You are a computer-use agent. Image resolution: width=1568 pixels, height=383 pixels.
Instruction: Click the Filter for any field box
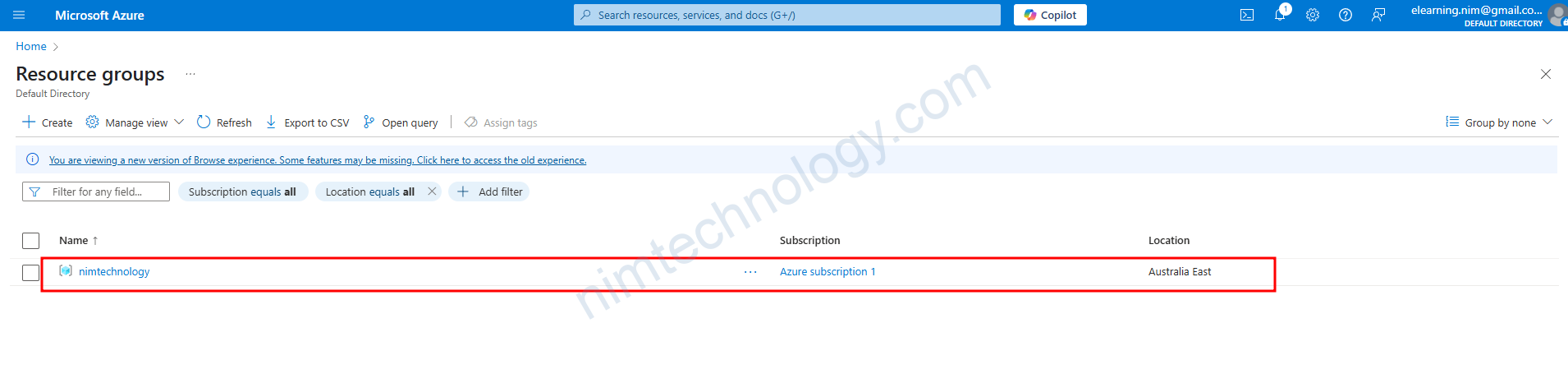97,191
